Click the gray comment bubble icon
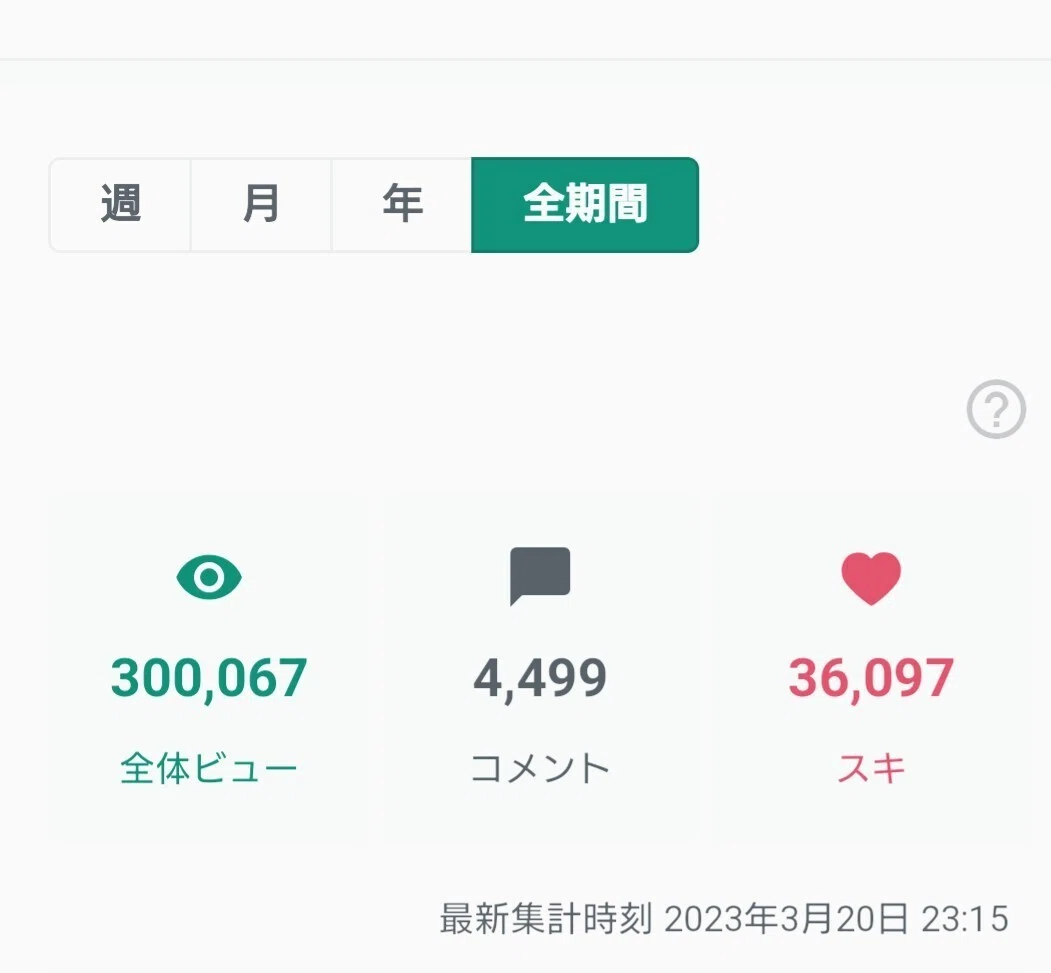Image resolution: width=1051 pixels, height=973 pixels. click(540, 576)
